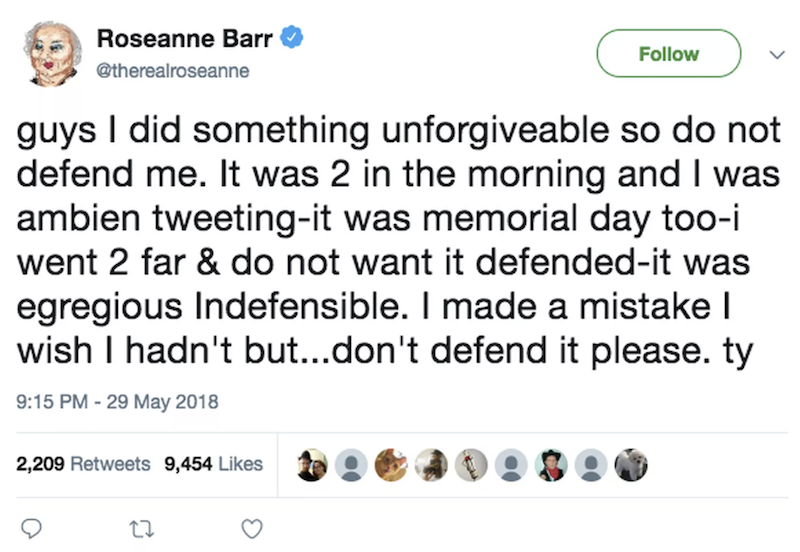
Task: Follow the @therealroseanne account
Action: tap(668, 54)
